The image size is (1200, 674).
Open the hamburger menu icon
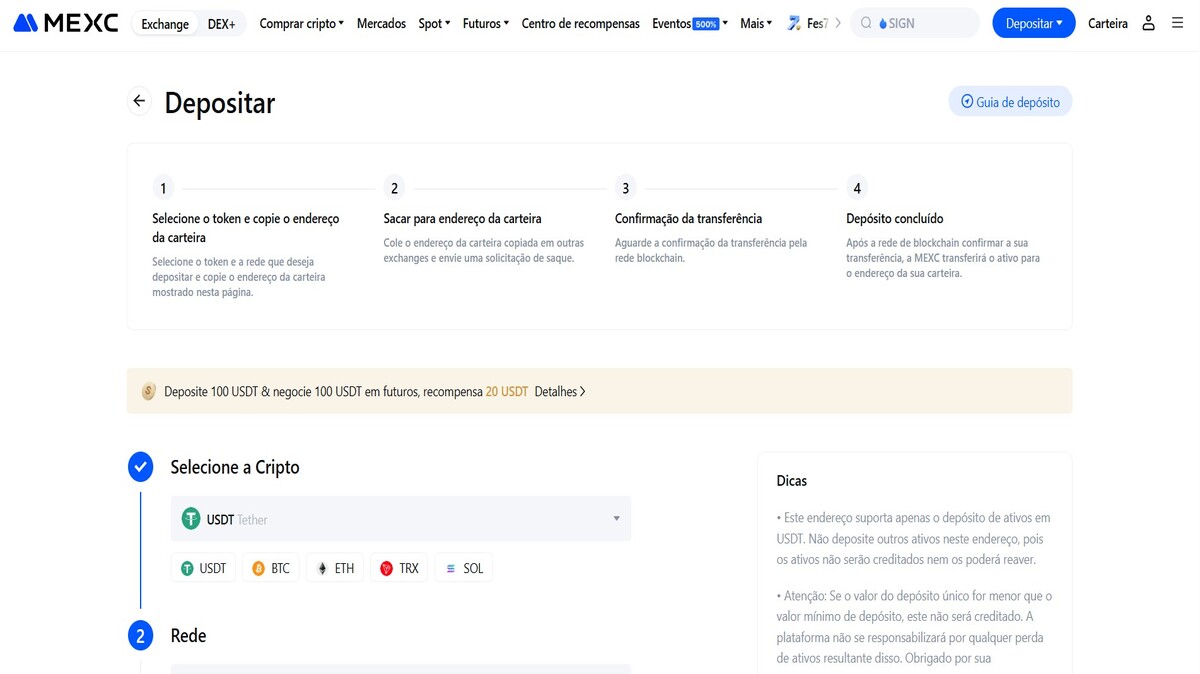click(1177, 23)
